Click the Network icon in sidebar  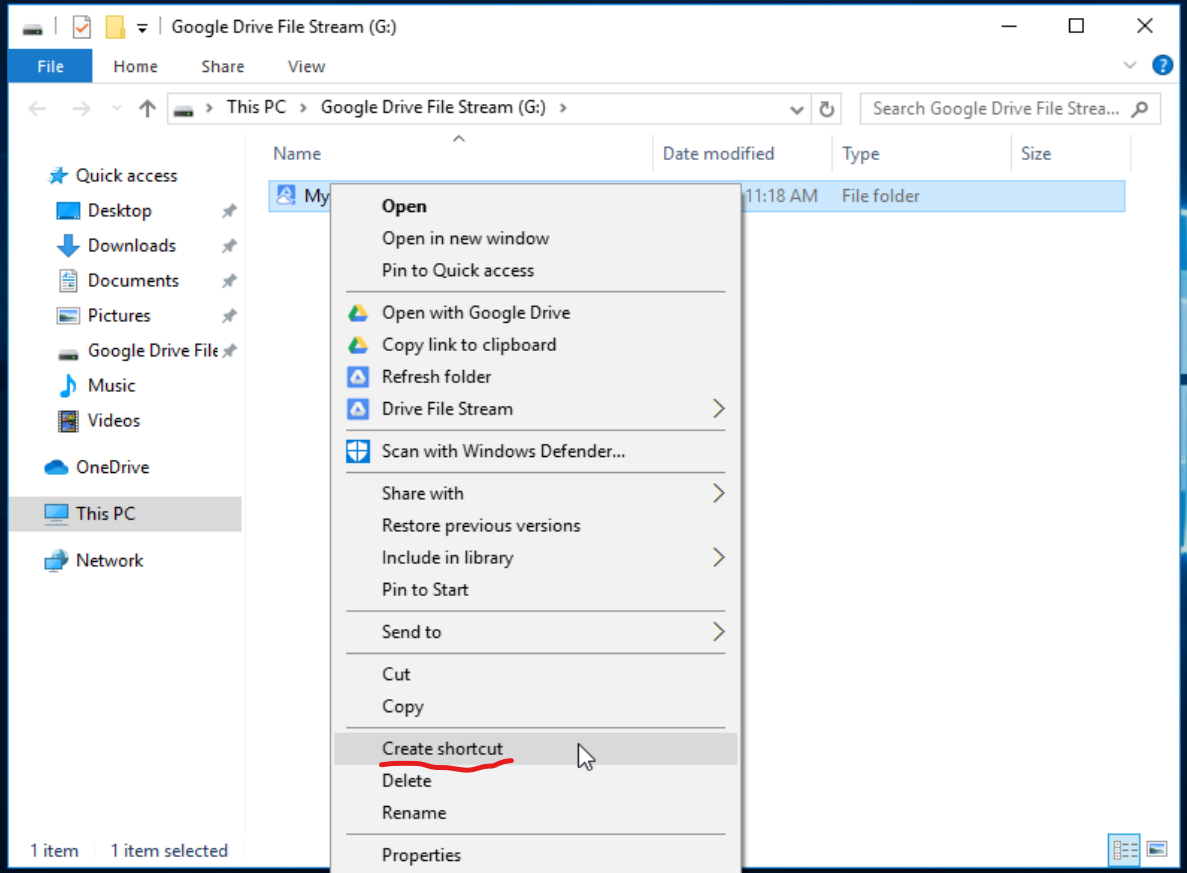[57, 561]
